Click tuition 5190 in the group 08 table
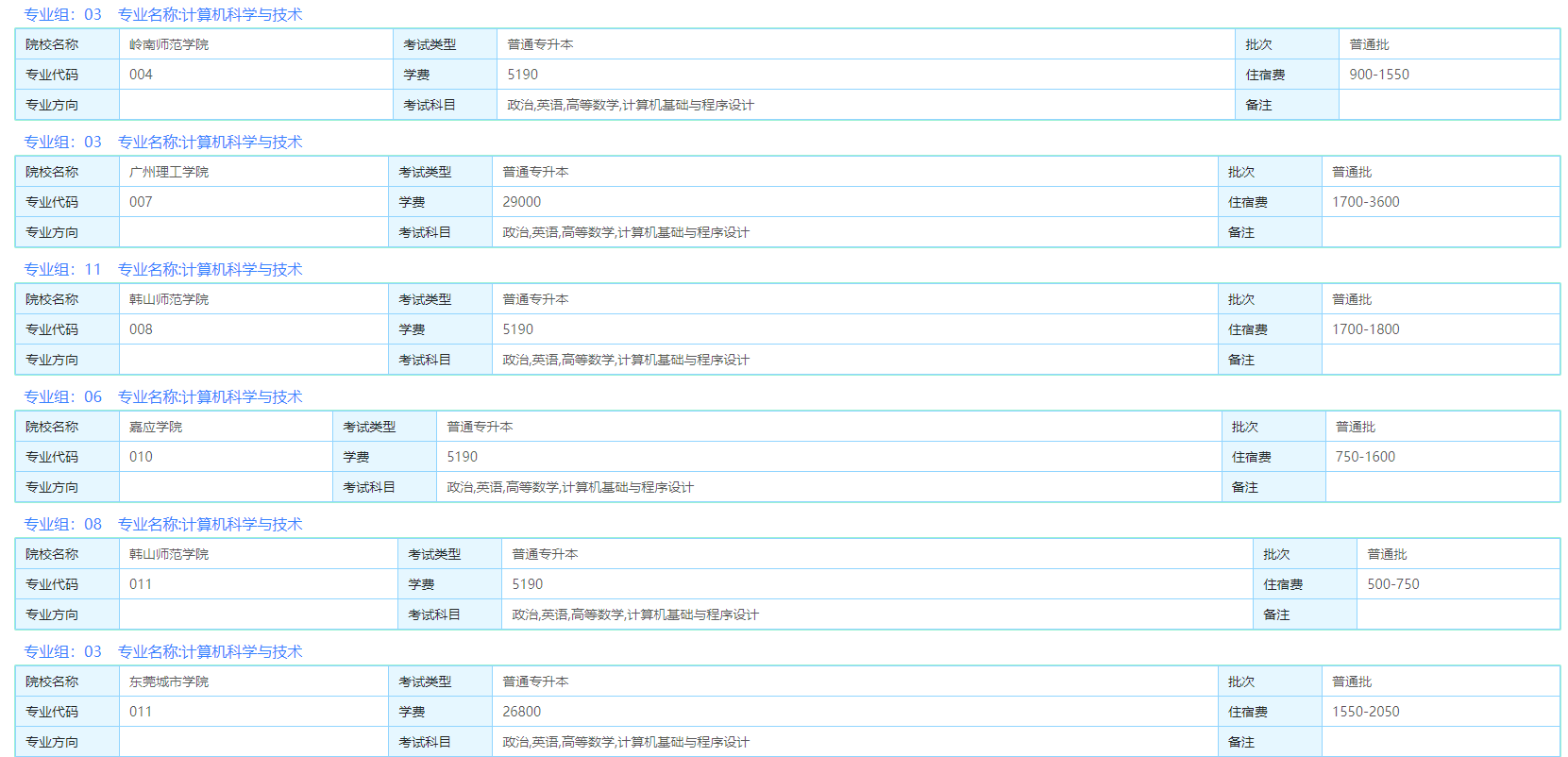This screenshot has width=1568, height=757. (x=527, y=584)
